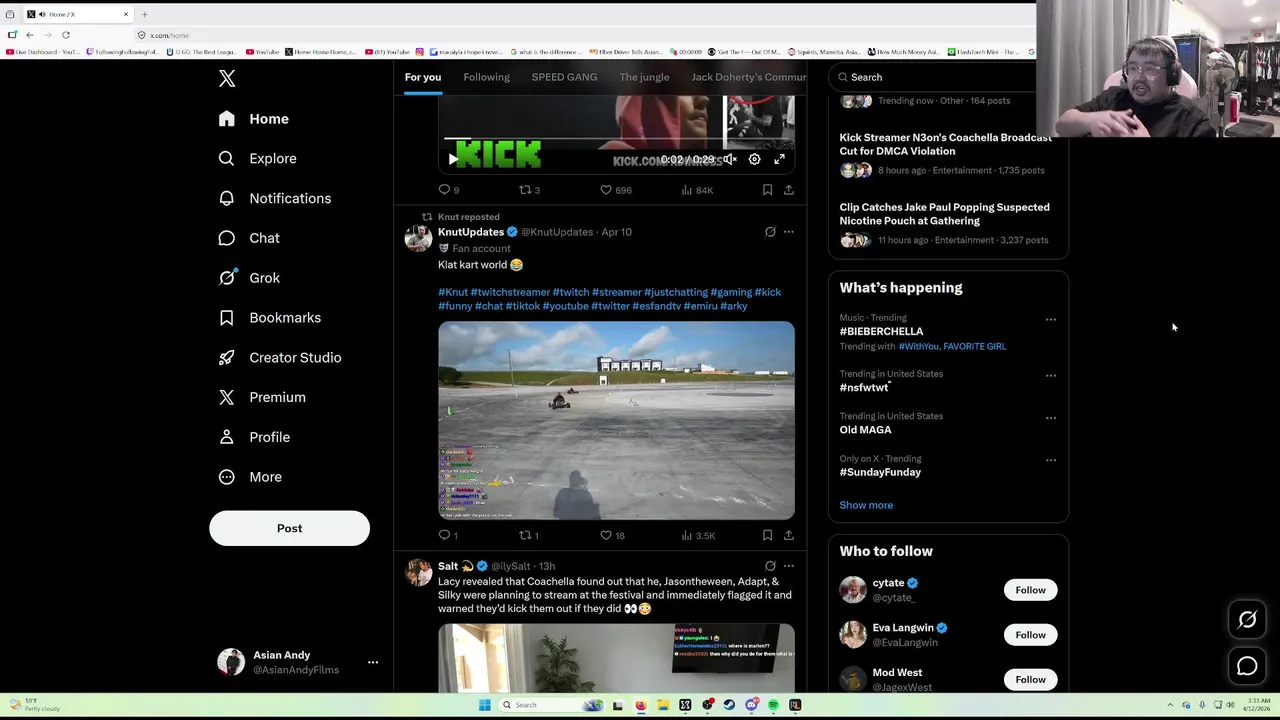
Task: Reload the page in browser toolbar
Action: [66, 35]
